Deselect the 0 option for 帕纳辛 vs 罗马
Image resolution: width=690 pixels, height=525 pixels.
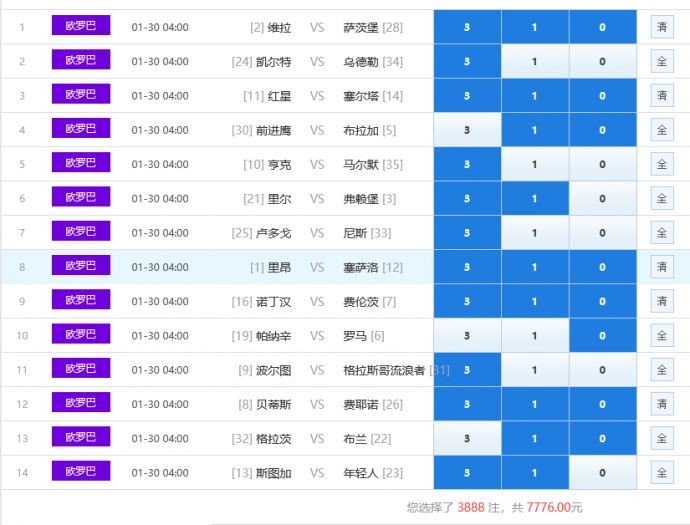click(602, 336)
